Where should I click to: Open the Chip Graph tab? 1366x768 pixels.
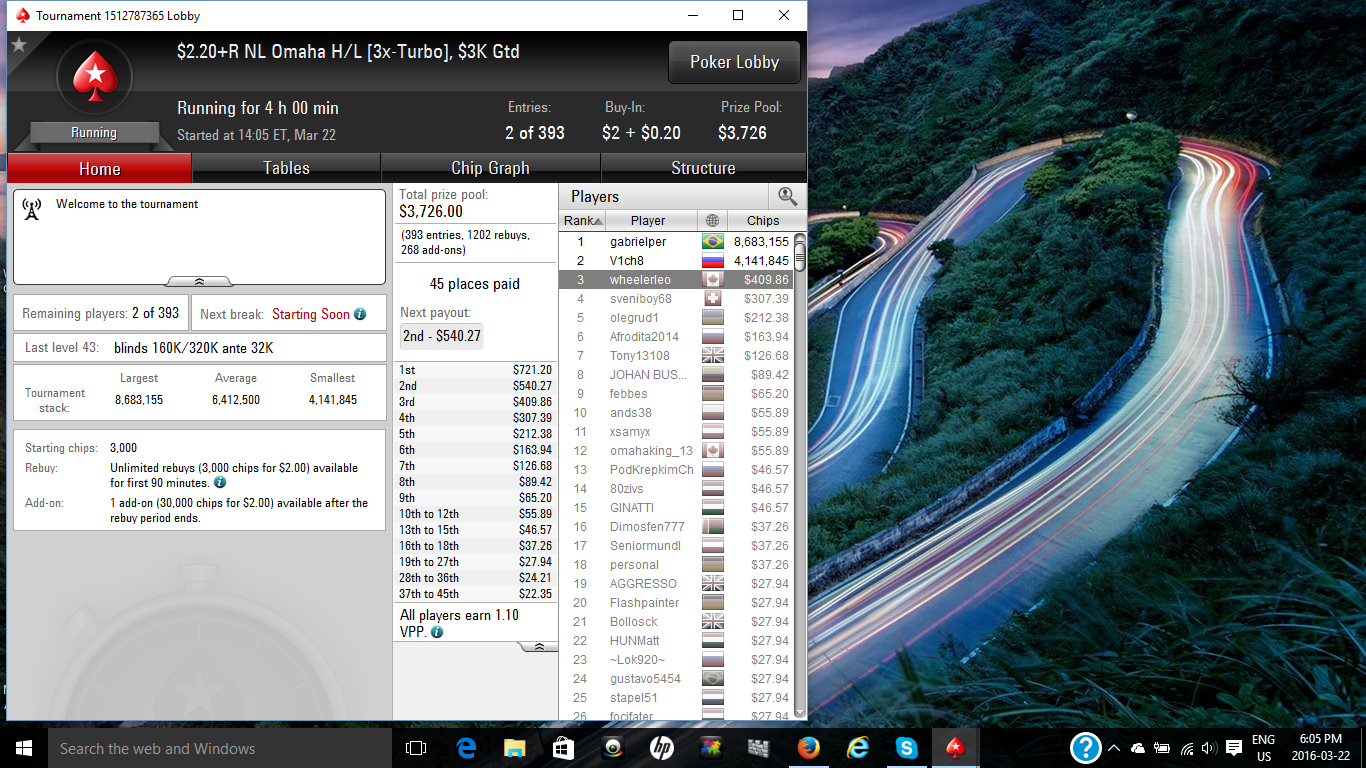coord(490,168)
